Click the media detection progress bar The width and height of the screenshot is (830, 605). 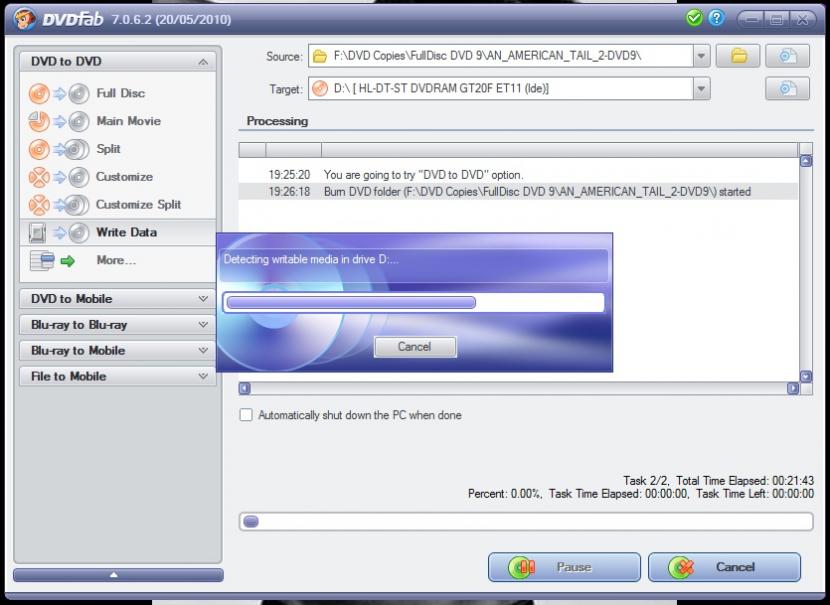[413, 303]
